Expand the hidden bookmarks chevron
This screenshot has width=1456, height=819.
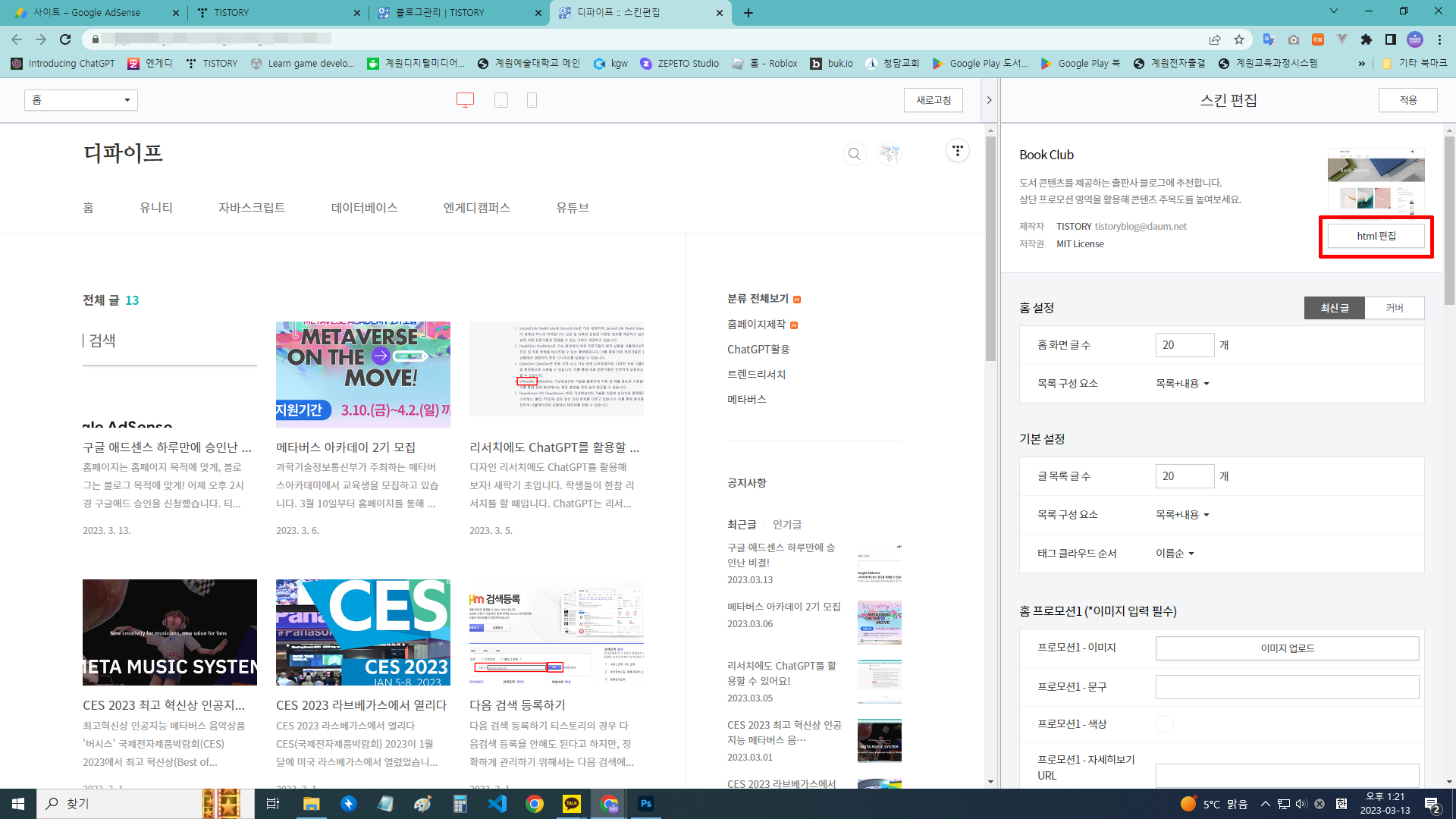(x=1362, y=64)
